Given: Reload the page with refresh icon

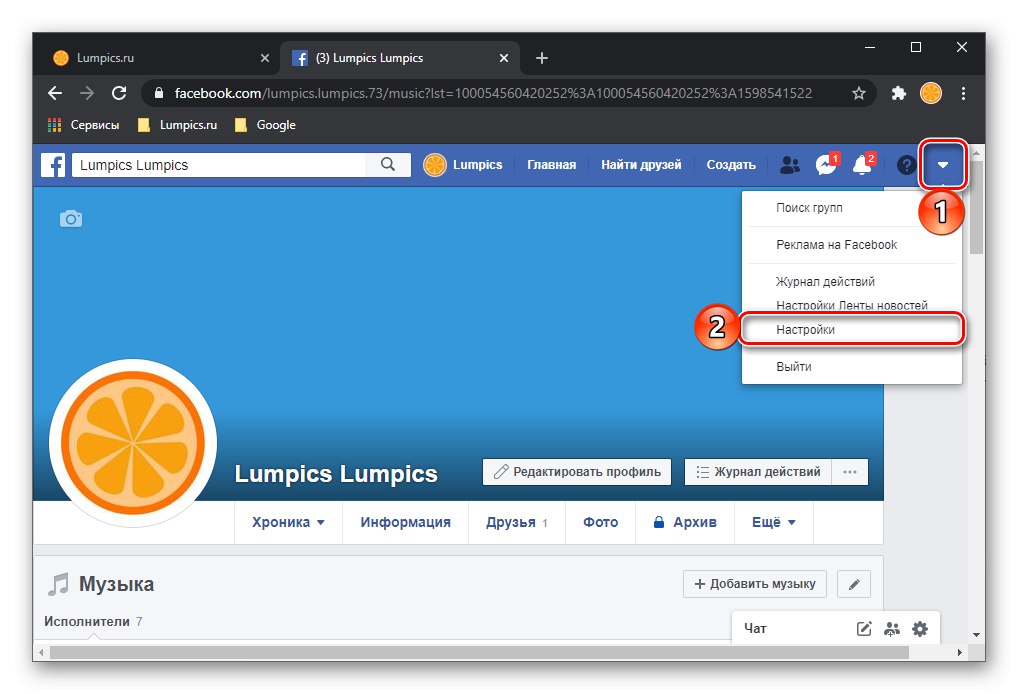Looking at the screenshot, I should pyautogui.click(x=119, y=93).
